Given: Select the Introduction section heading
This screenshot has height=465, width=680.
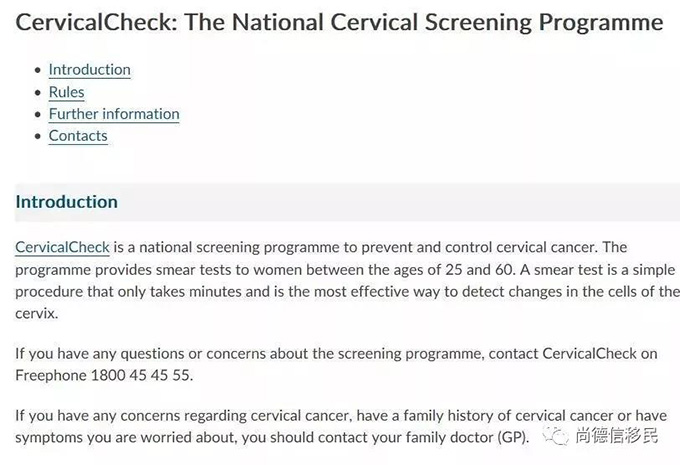Looking at the screenshot, I should point(66,202).
